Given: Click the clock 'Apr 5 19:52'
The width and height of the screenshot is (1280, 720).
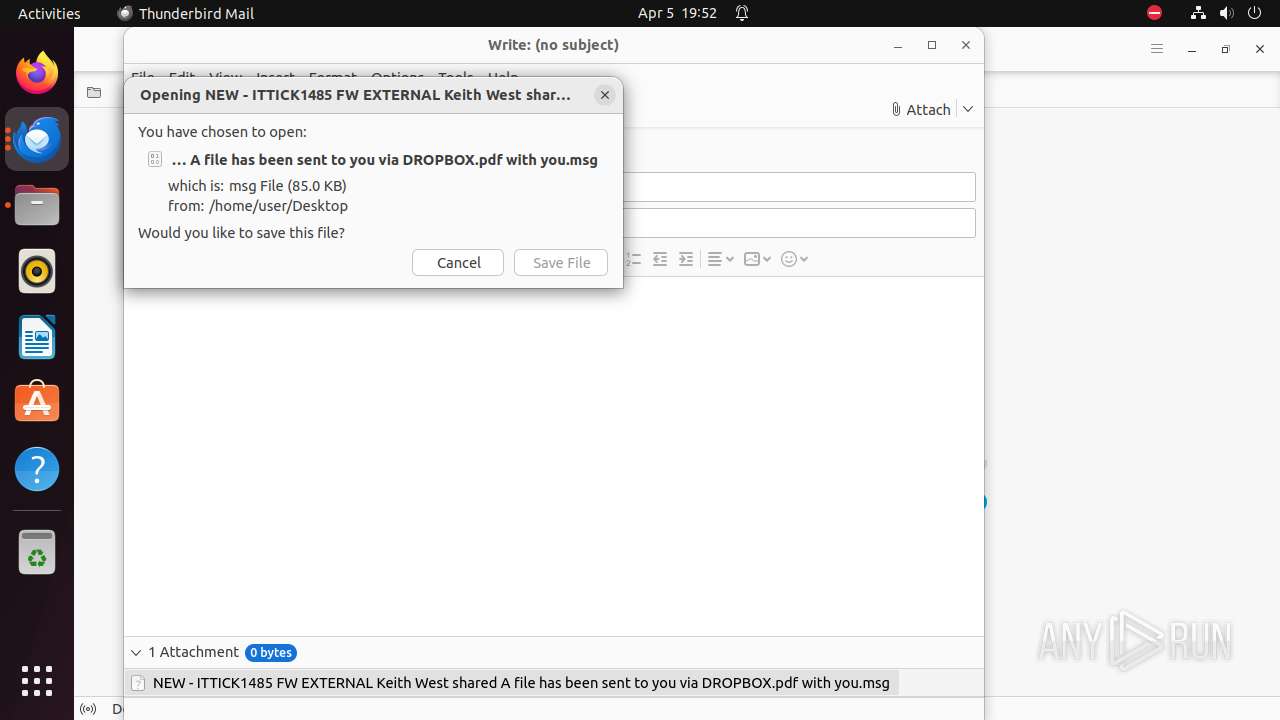Looking at the screenshot, I should coord(677,13).
